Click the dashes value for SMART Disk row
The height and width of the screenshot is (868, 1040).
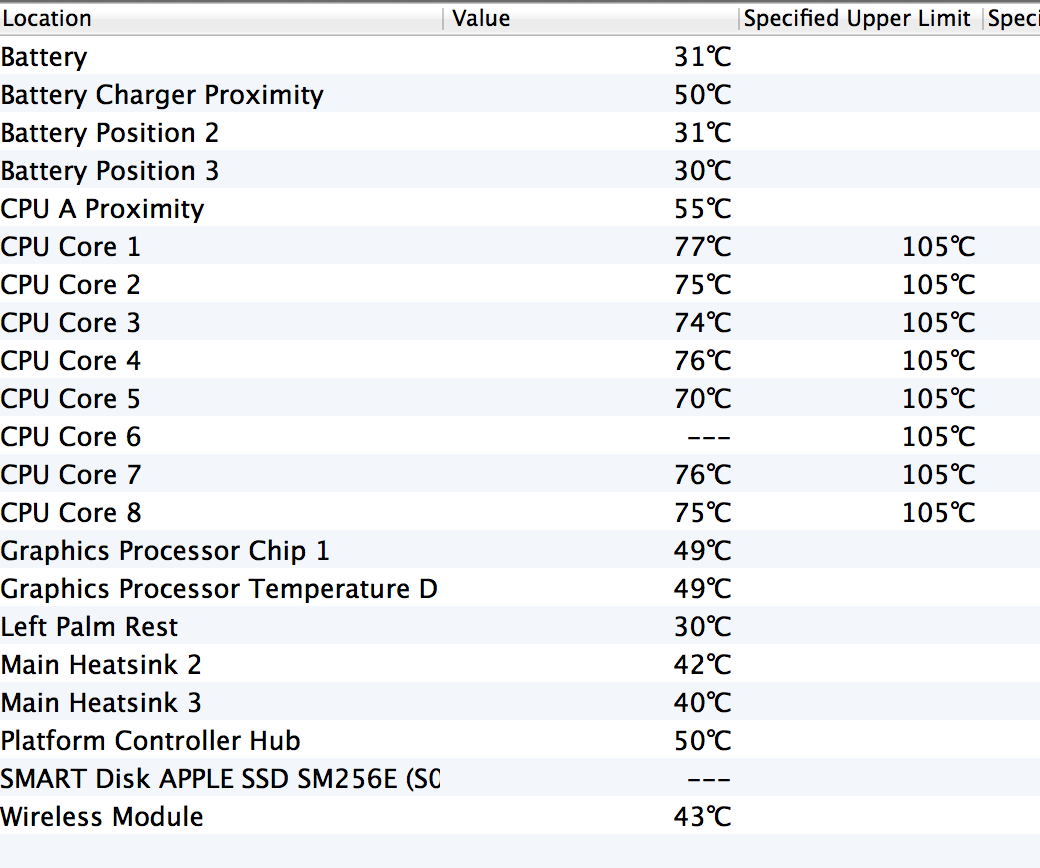click(708, 779)
